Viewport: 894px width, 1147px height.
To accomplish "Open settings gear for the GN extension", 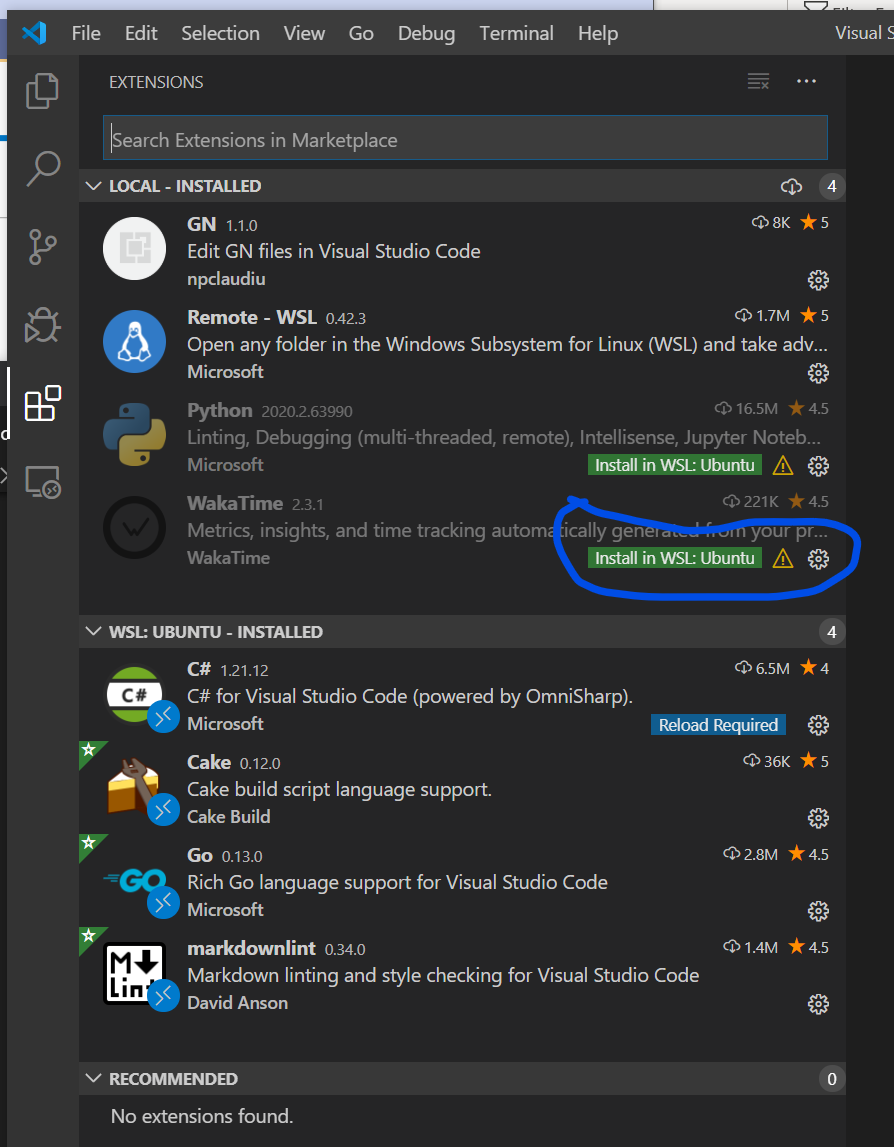I will (818, 280).
